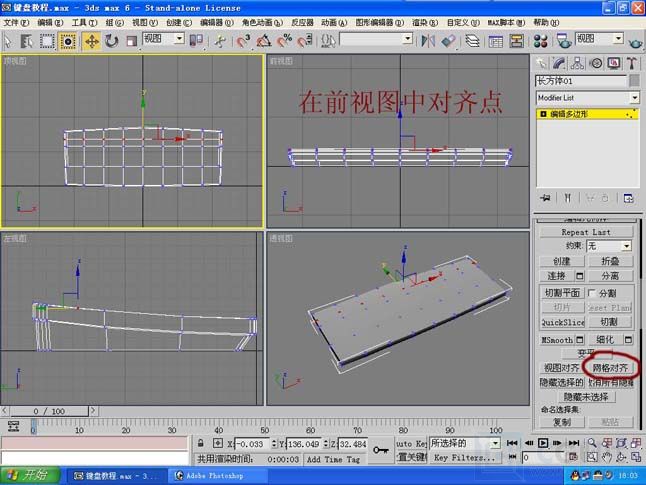Select the Select Object arrow tool
The height and width of the screenshot is (485, 646).
[x=8, y=41]
